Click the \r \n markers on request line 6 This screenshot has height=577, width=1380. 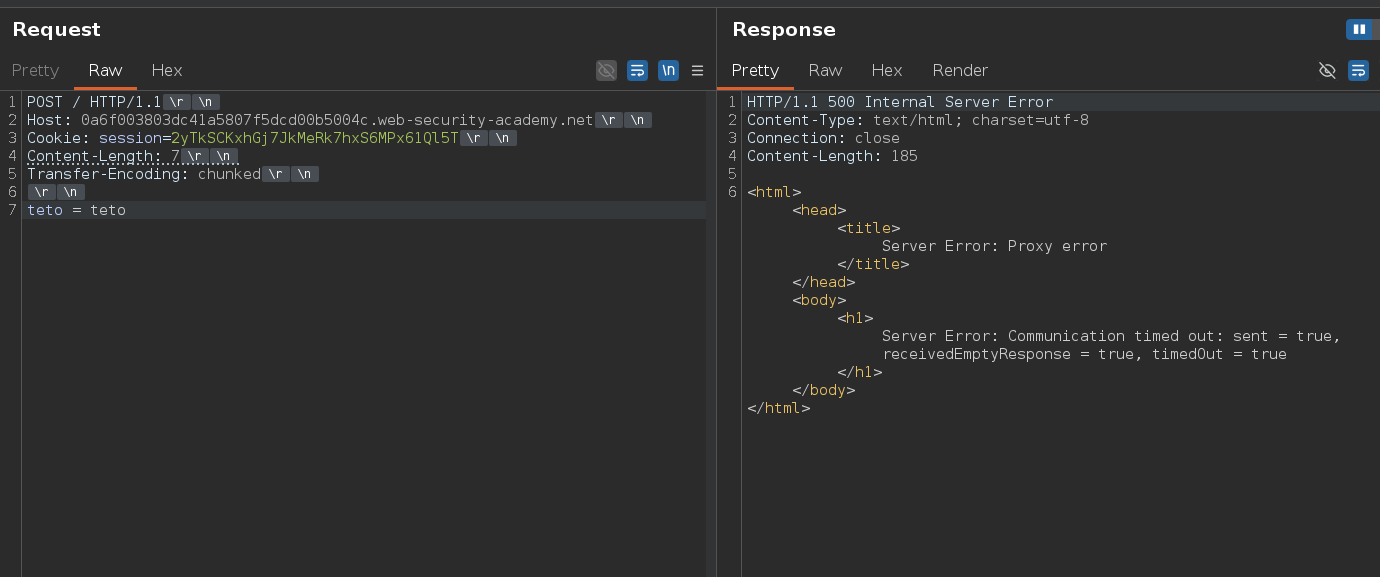click(56, 192)
